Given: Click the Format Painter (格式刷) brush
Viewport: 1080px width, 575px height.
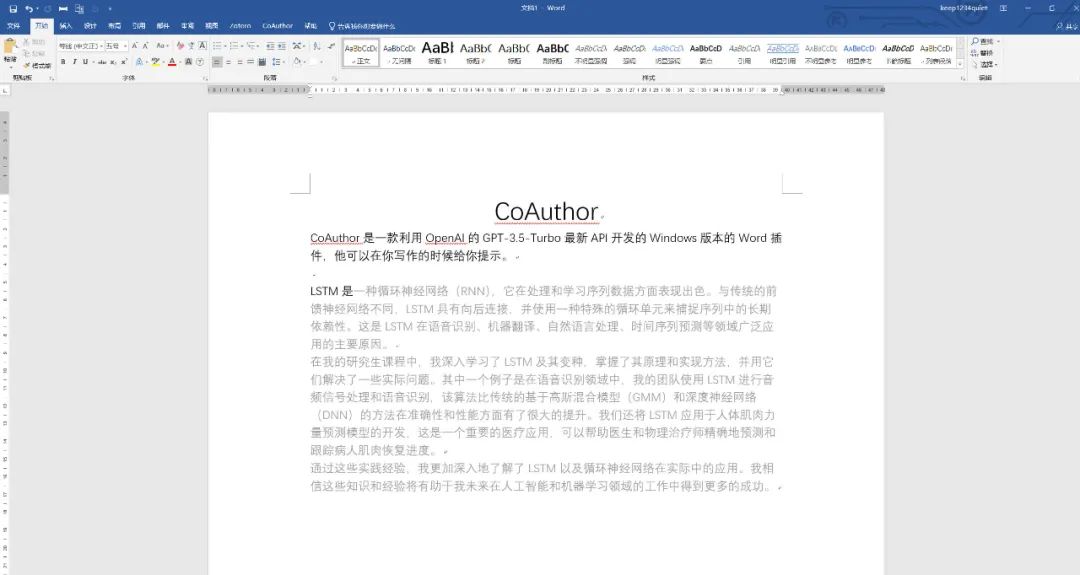Looking at the screenshot, I should point(37,65).
